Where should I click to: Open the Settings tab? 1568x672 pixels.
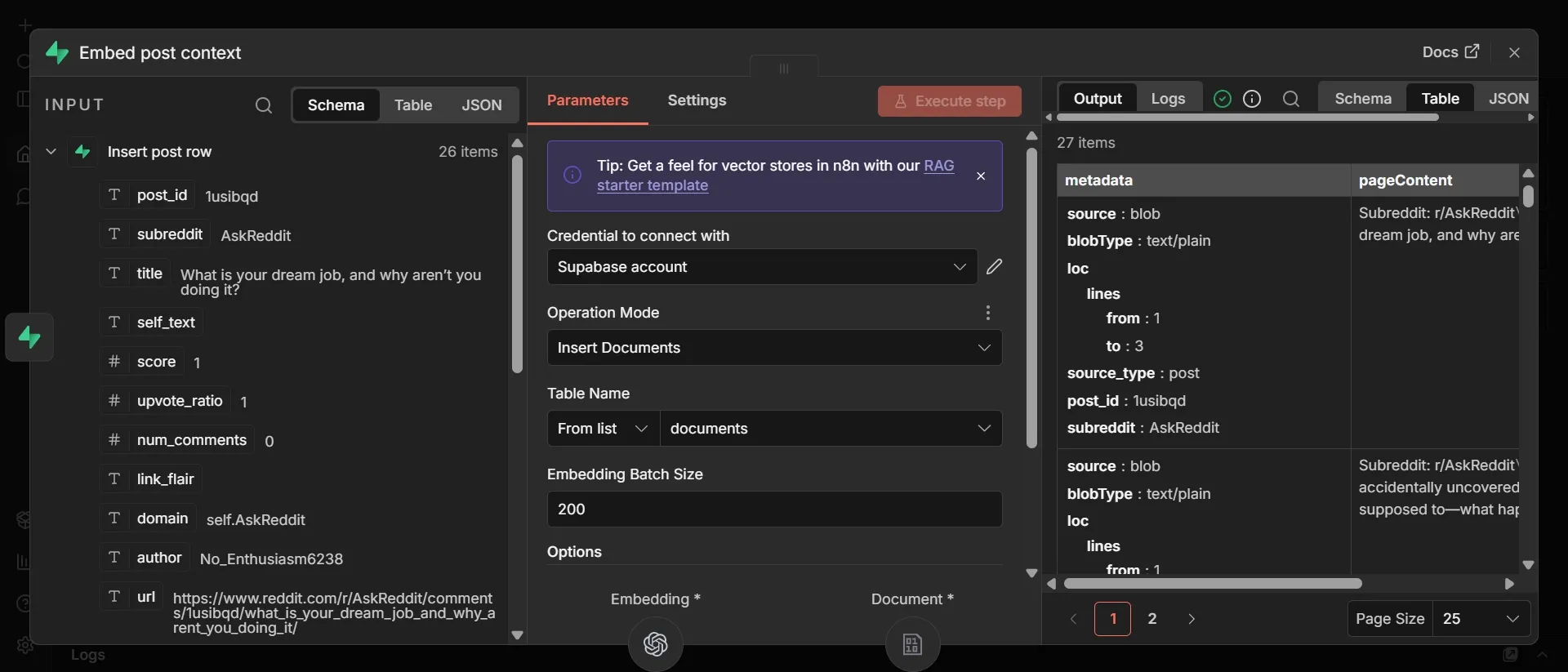click(697, 100)
